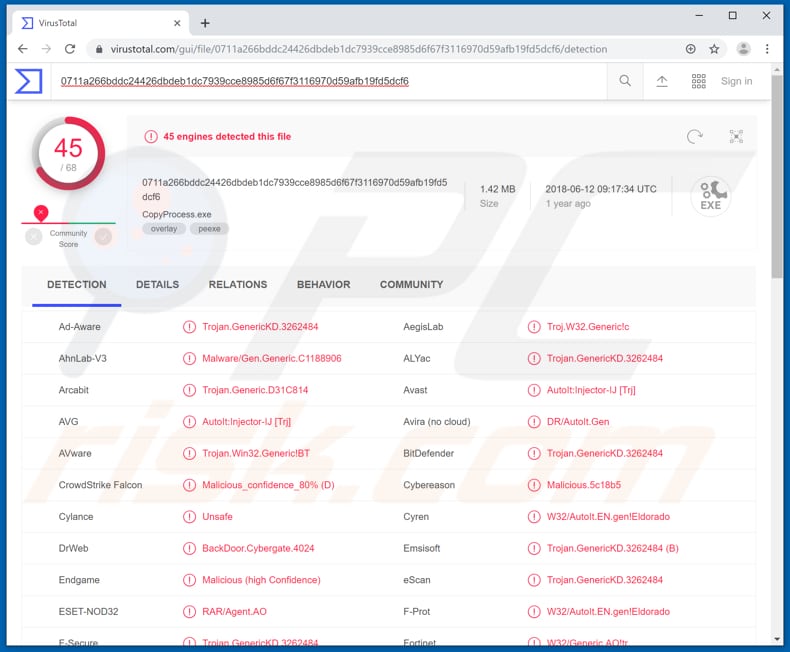This screenshot has width=790, height=652.
Task: Bookmark page with the star icon
Action: pos(714,49)
